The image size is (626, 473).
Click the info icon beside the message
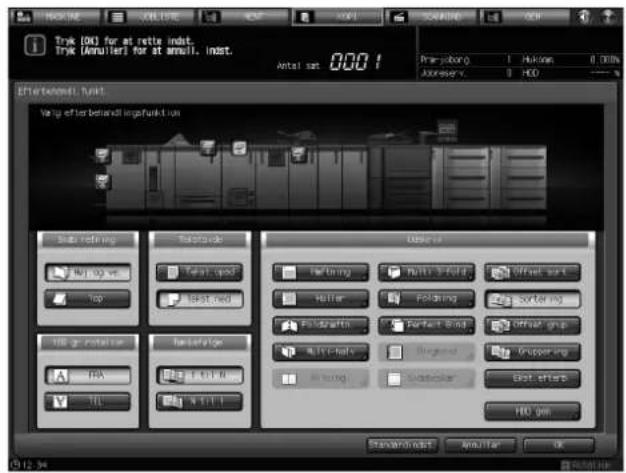(35, 45)
